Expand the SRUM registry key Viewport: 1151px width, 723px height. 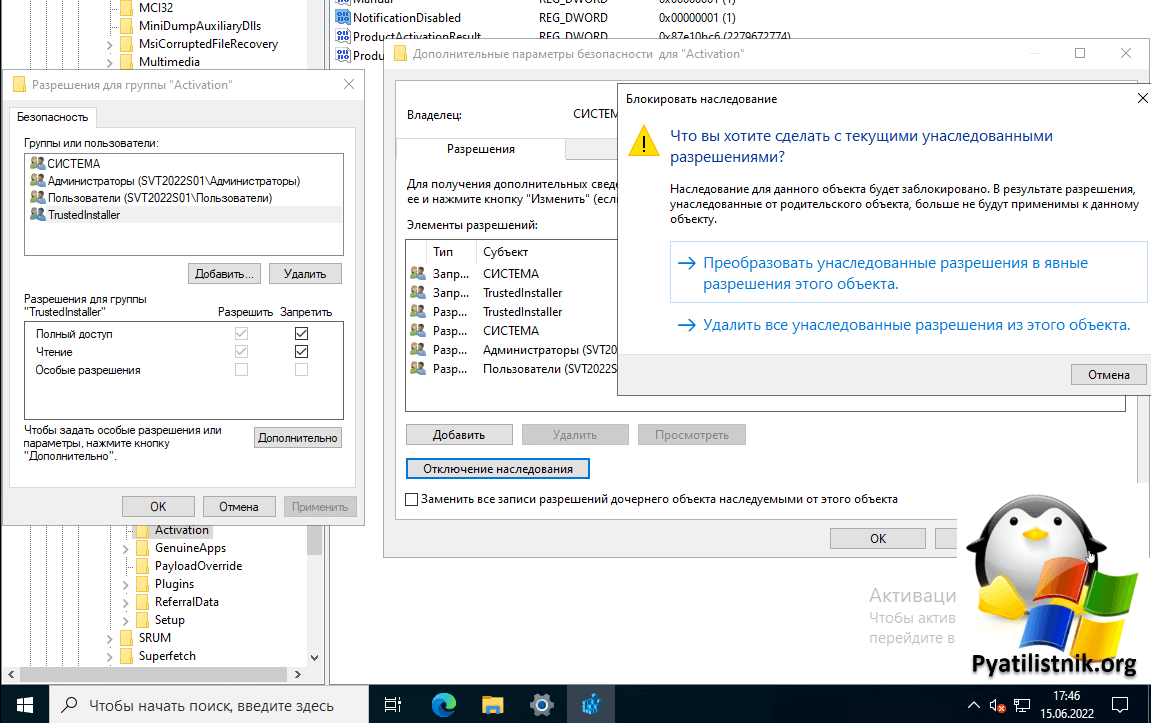(109, 638)
